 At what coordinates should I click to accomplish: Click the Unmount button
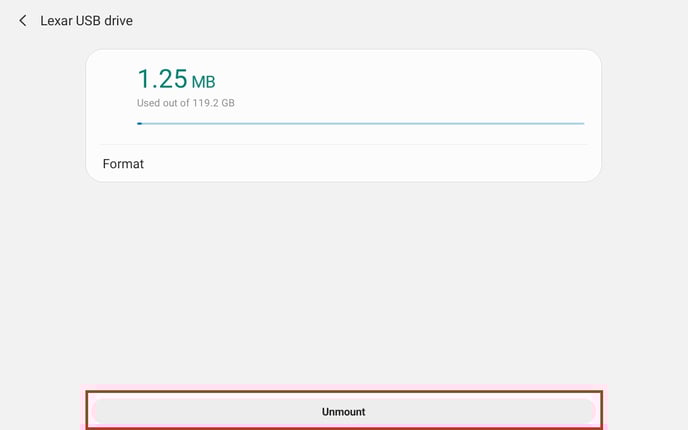coord(343,411)
